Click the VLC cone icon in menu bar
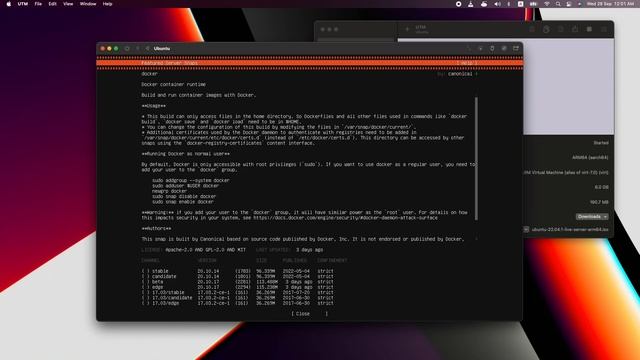 (471, 4)
